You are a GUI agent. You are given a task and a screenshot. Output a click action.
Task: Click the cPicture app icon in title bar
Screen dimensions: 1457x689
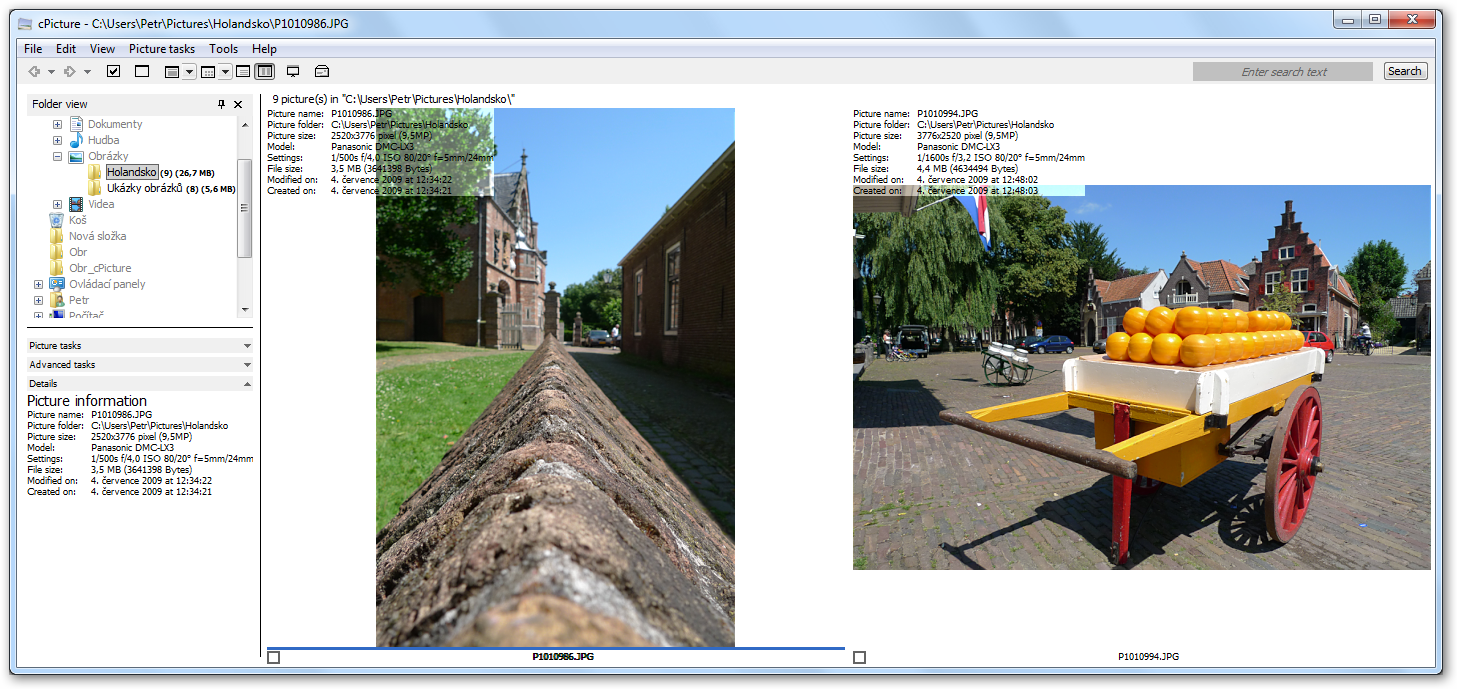[25, 23]
